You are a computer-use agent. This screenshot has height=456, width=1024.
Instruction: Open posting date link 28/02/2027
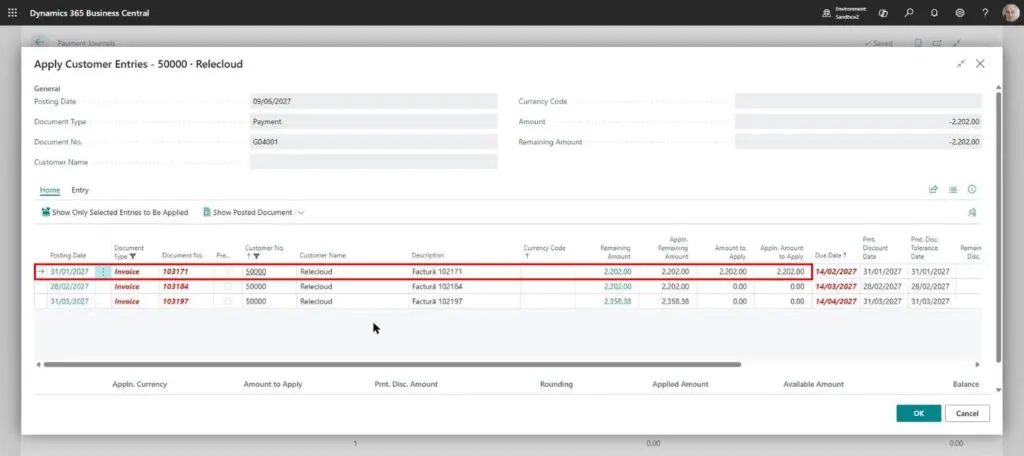[69, 287]
